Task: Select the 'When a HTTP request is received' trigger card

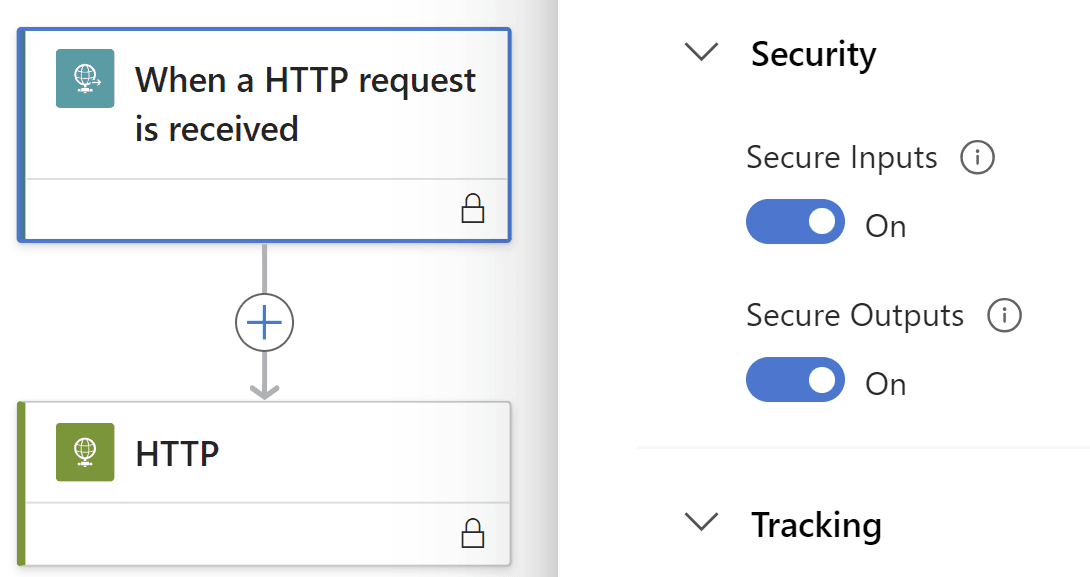Action: pos(264,105)
